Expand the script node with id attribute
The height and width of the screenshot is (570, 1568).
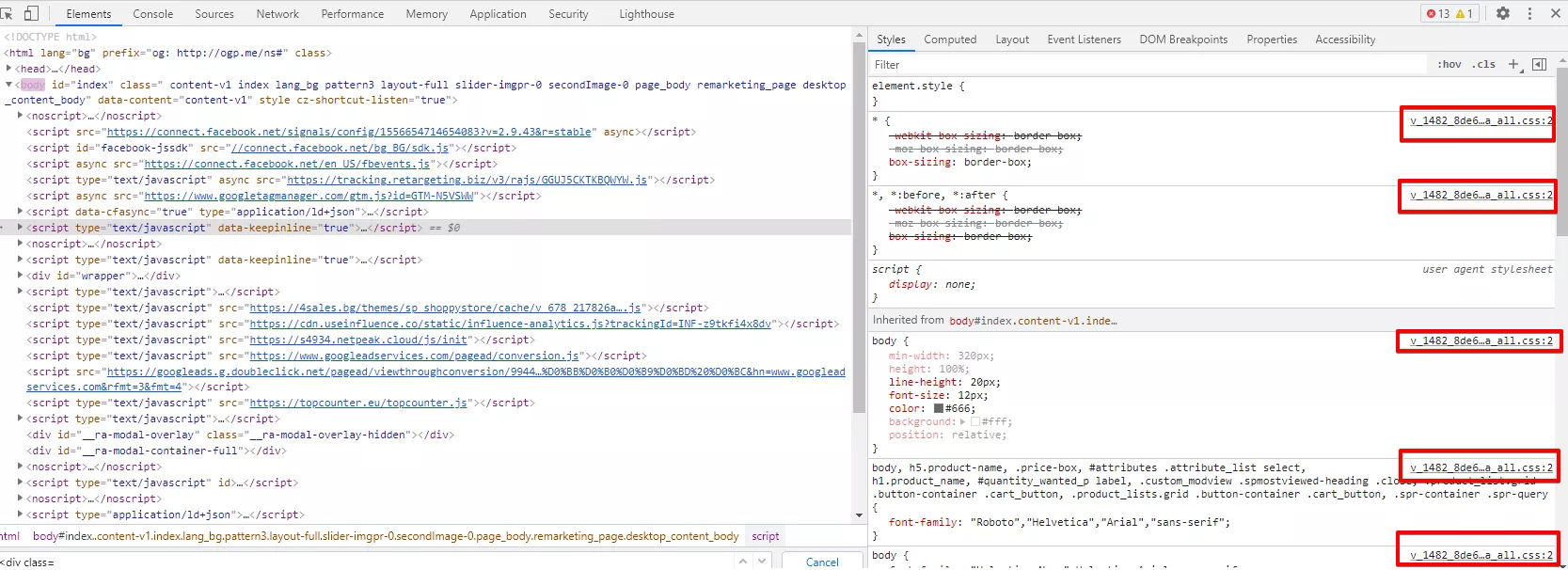21,483
